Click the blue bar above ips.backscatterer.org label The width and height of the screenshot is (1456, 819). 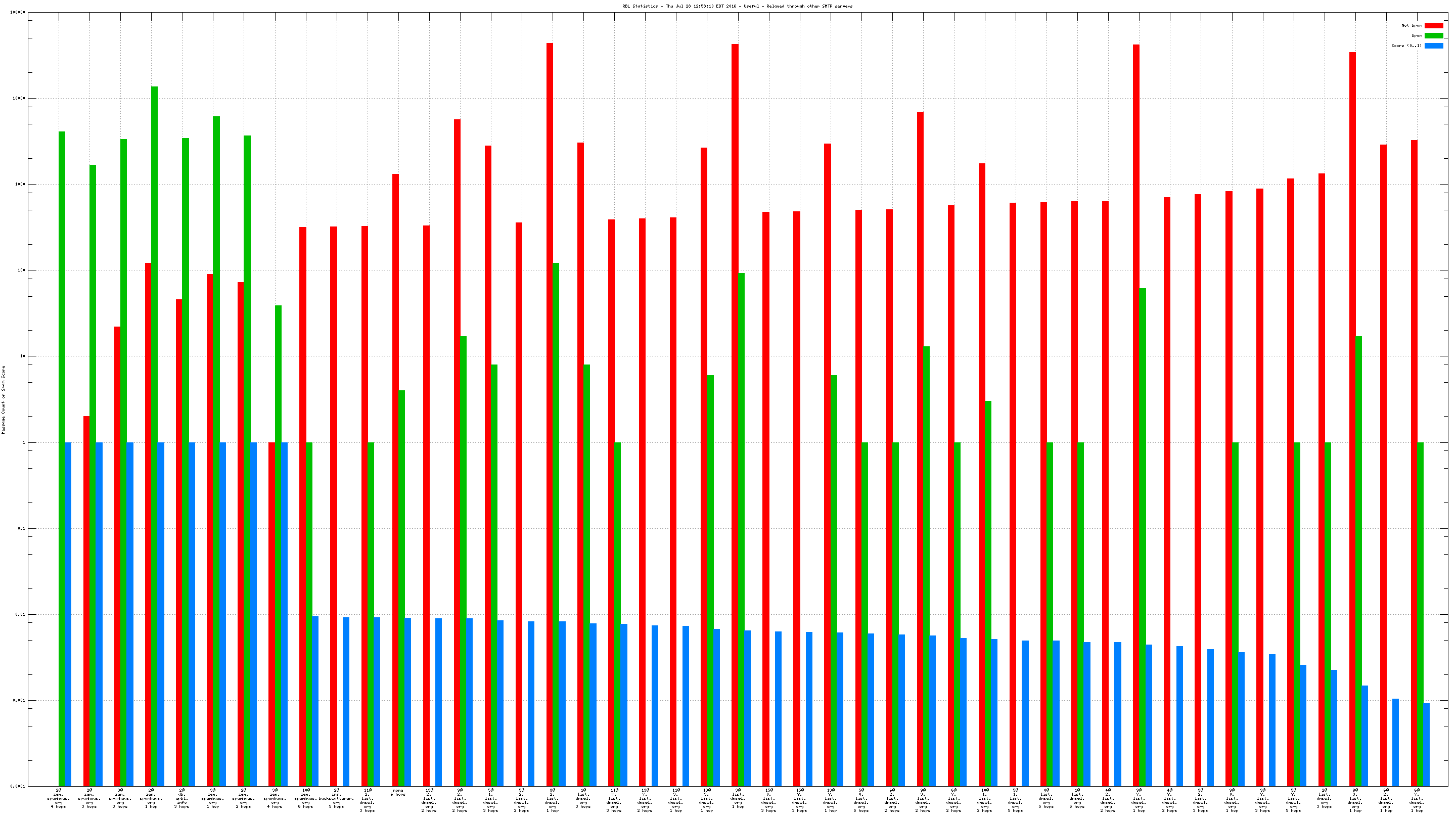pos(346,701)
